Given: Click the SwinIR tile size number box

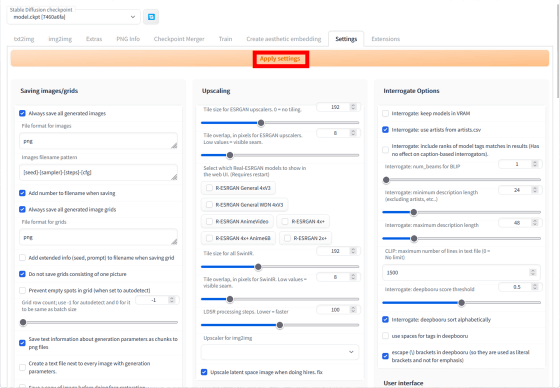Looking at the screenshot, I should 338,251.
